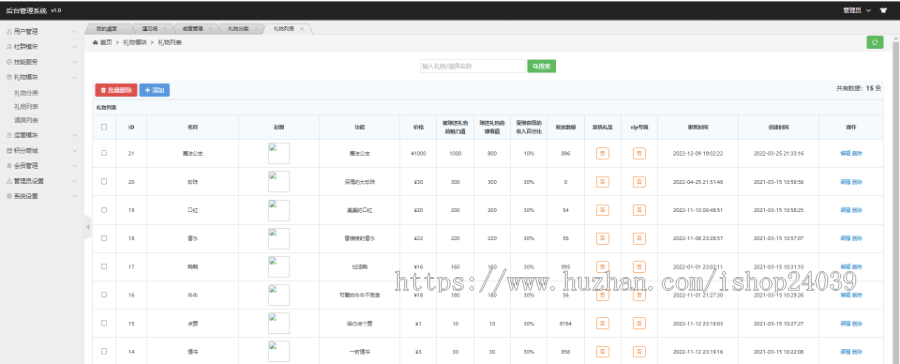Click orange icon left of vip column, ID 20
This screenshot has height=364, width=900.
pyautogui.click(x=602, y=181)
